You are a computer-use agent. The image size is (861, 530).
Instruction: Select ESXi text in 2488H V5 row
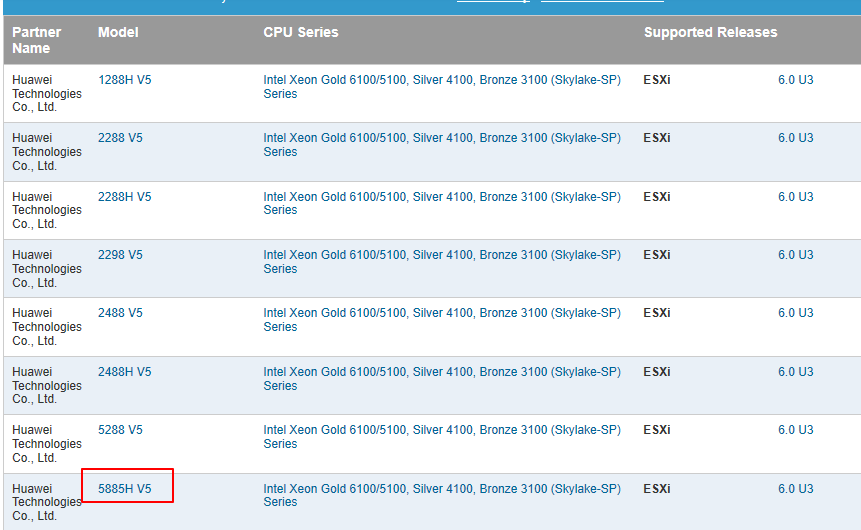(x=657, y=372)
